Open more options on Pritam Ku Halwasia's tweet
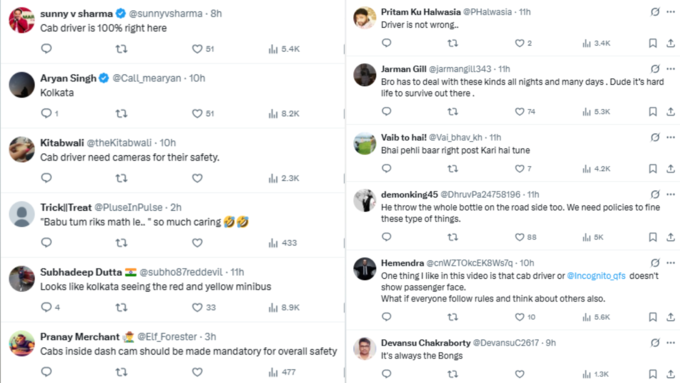This screenshot has height=383, width=680. (671, 12)
